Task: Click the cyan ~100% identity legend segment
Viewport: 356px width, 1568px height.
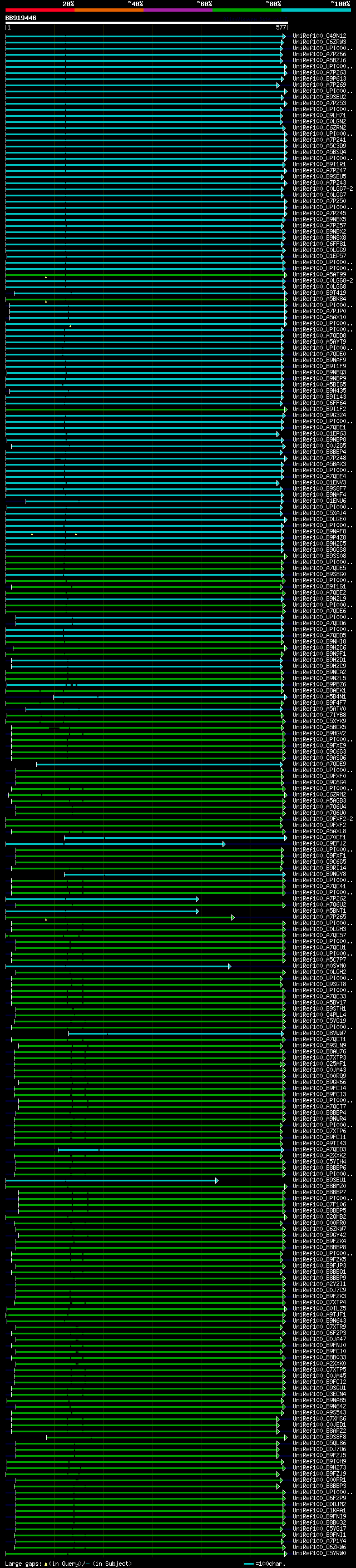Action: pos(316,10)
